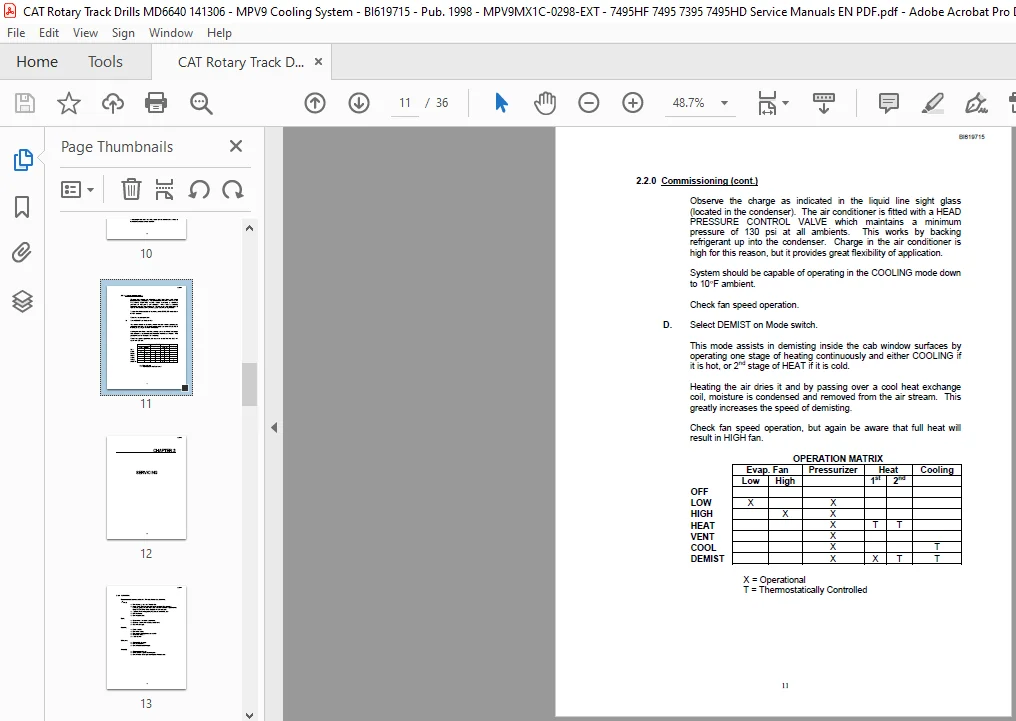Image resolution: width=1016 pixels, height=721 pixels.
Task: Select page 12 thumbnail
Action: coord(146,487)
